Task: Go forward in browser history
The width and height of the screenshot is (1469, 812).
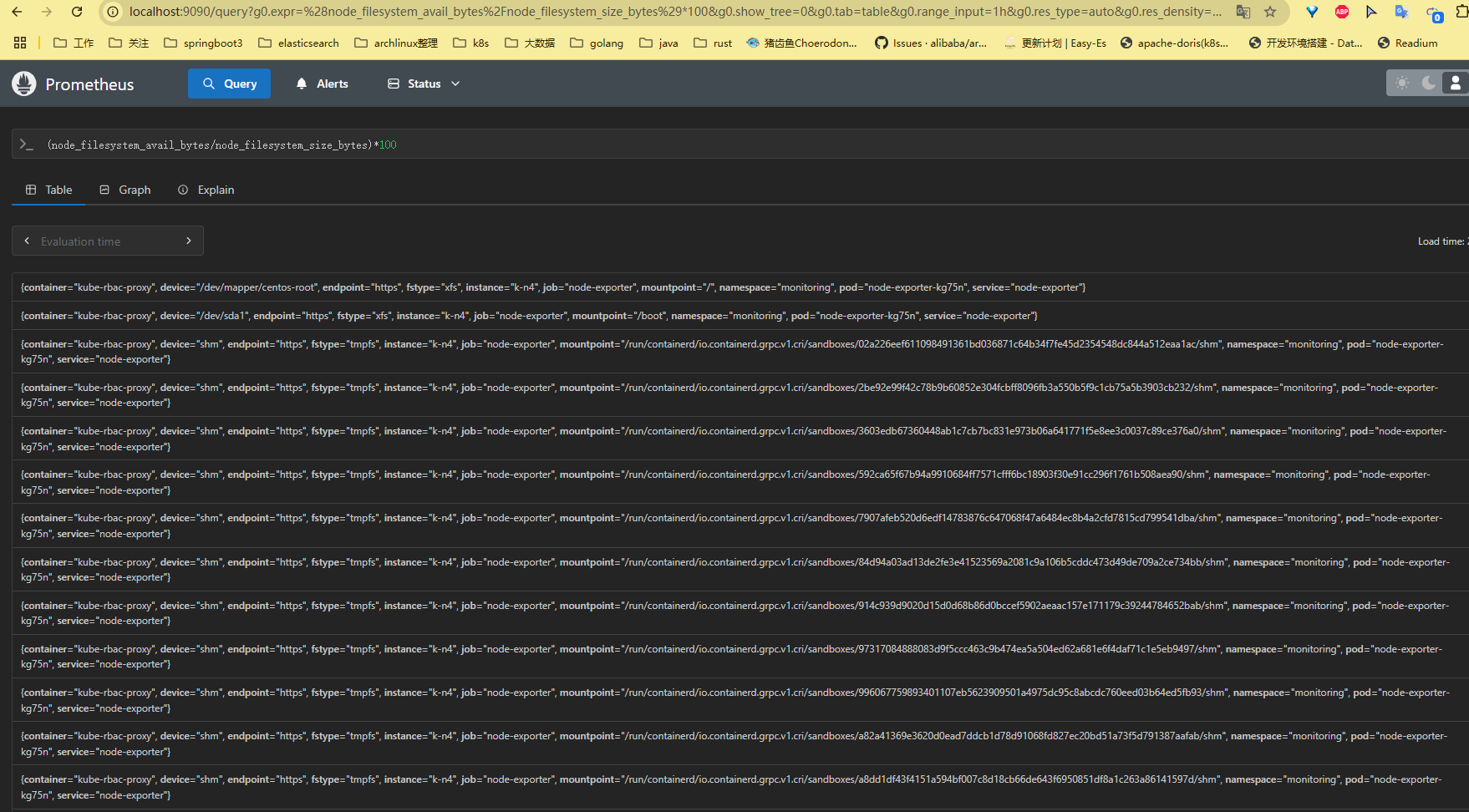Action: point(47,12)
